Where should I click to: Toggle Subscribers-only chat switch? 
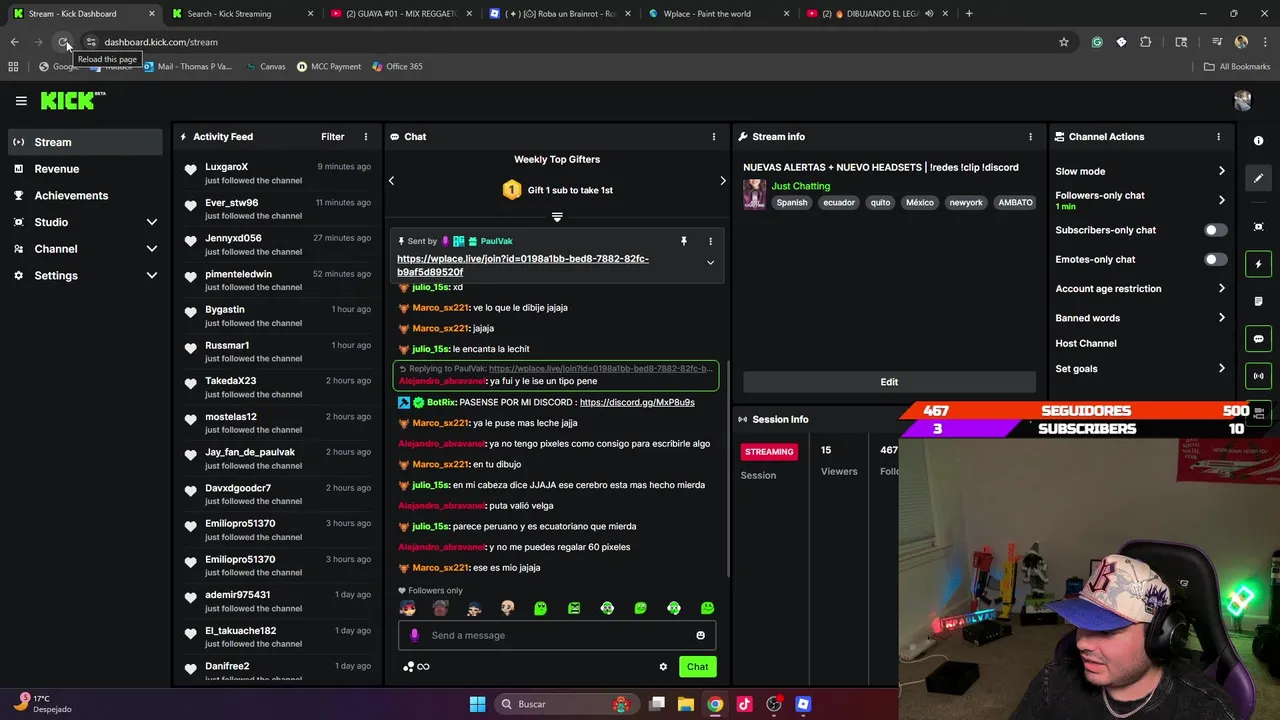point(1215,230)
